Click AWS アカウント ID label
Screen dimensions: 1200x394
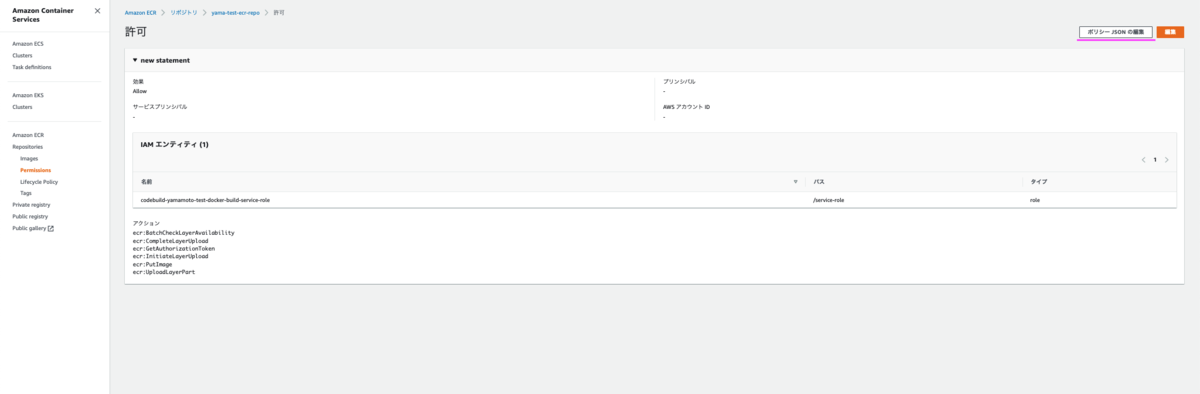[x=686, y=106]
